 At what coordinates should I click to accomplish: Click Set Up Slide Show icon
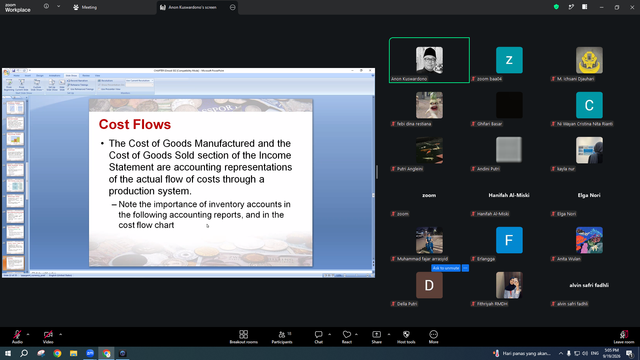click(52, 84)
